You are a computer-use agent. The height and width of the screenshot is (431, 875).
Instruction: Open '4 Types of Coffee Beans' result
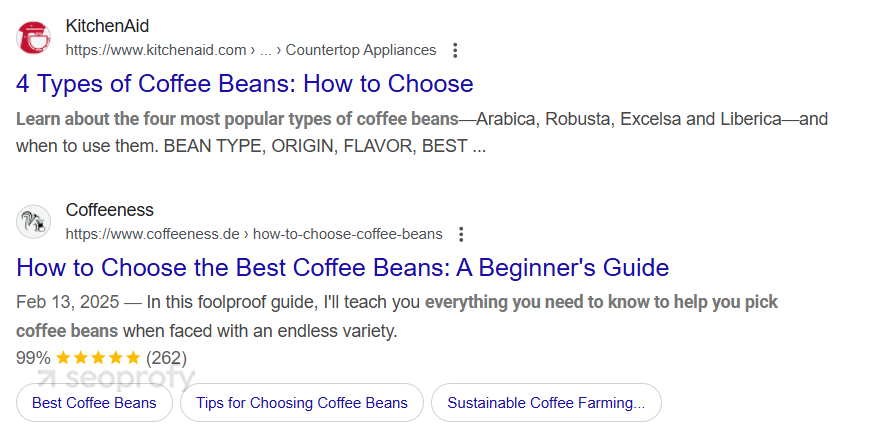(x=244, y=84)
